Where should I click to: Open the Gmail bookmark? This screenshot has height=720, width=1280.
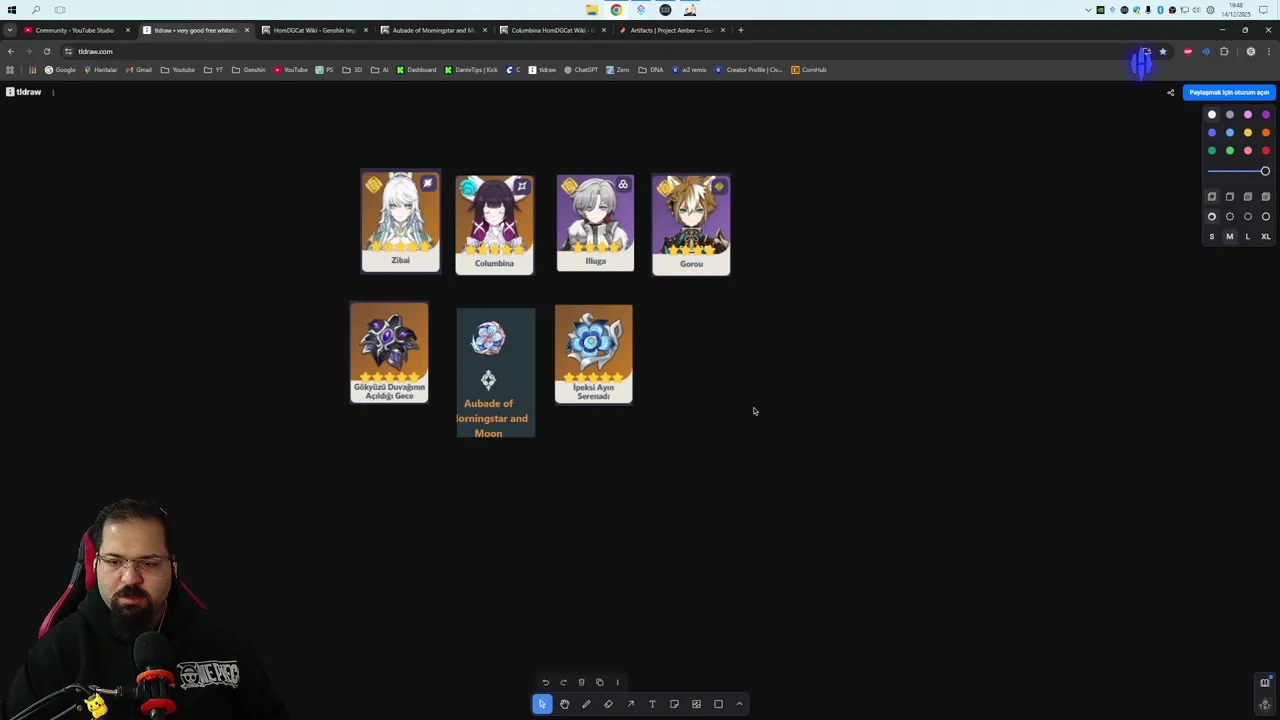point(139,70)
